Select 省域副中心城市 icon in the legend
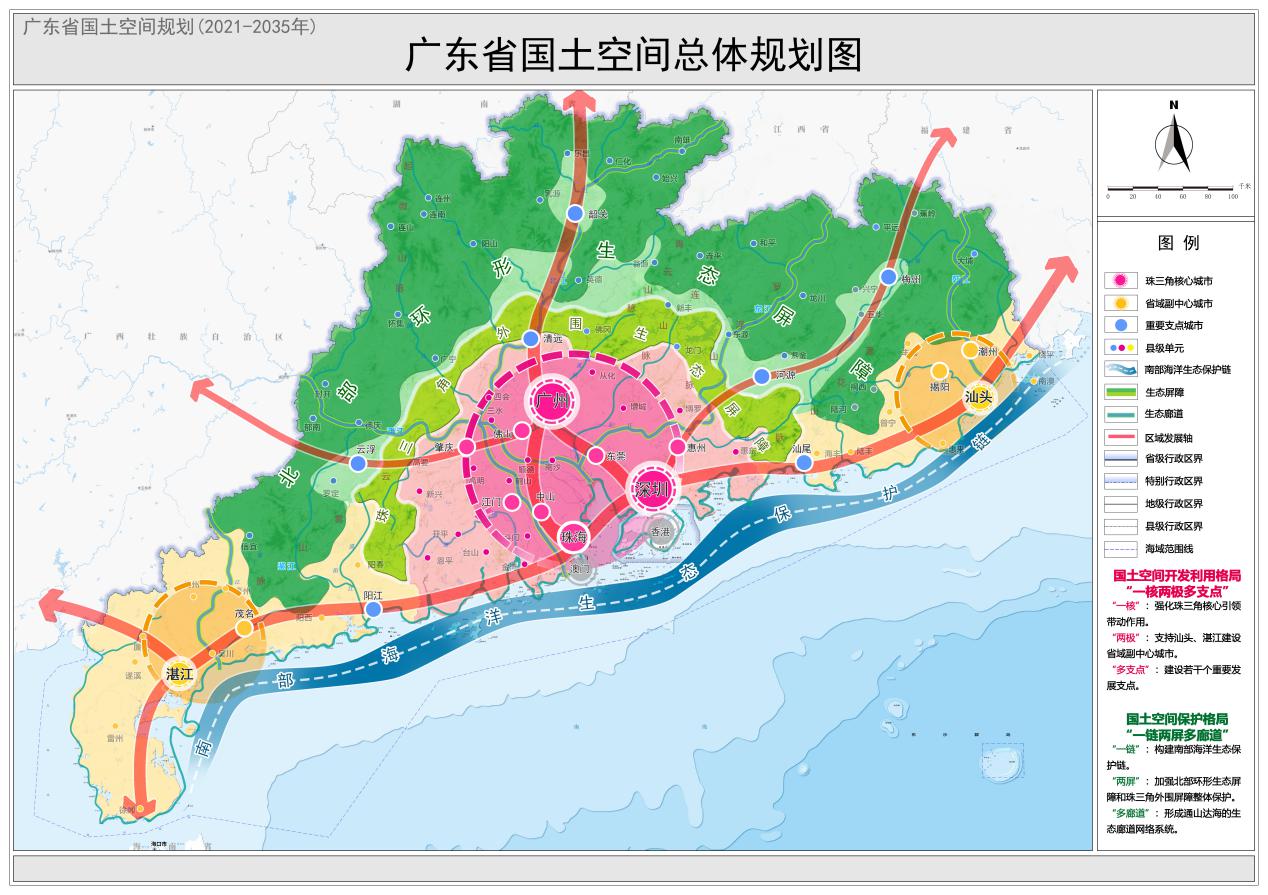The image size is (1268, 895). click(x=1121, y=303)
